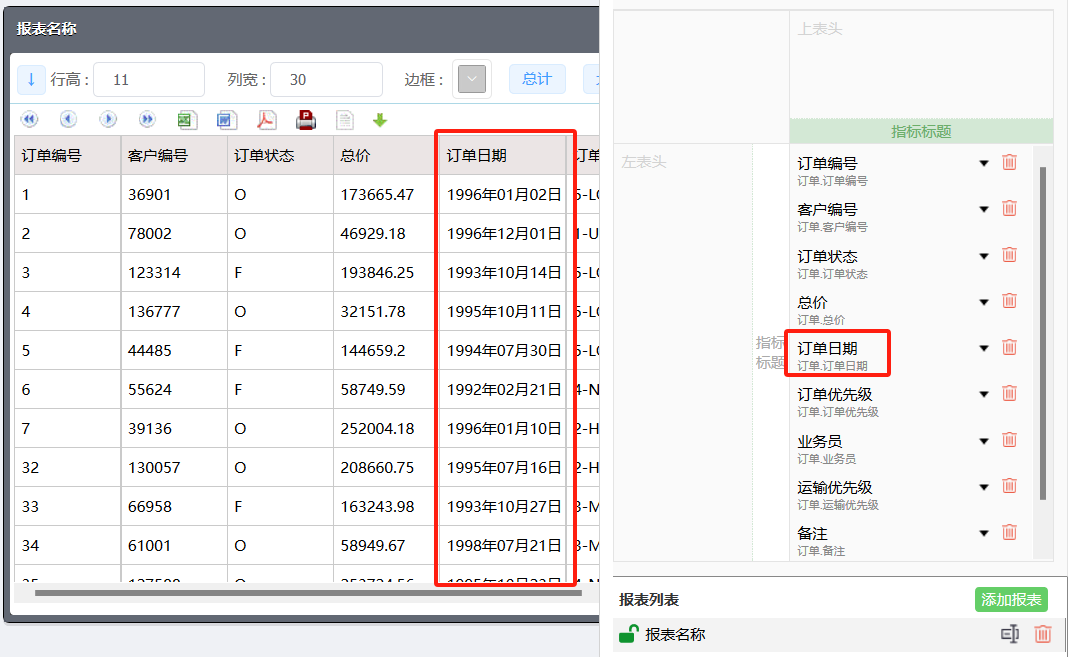Delete the 订单日期 indicator field
1076x657 pixels.
tap(1009, 347)
